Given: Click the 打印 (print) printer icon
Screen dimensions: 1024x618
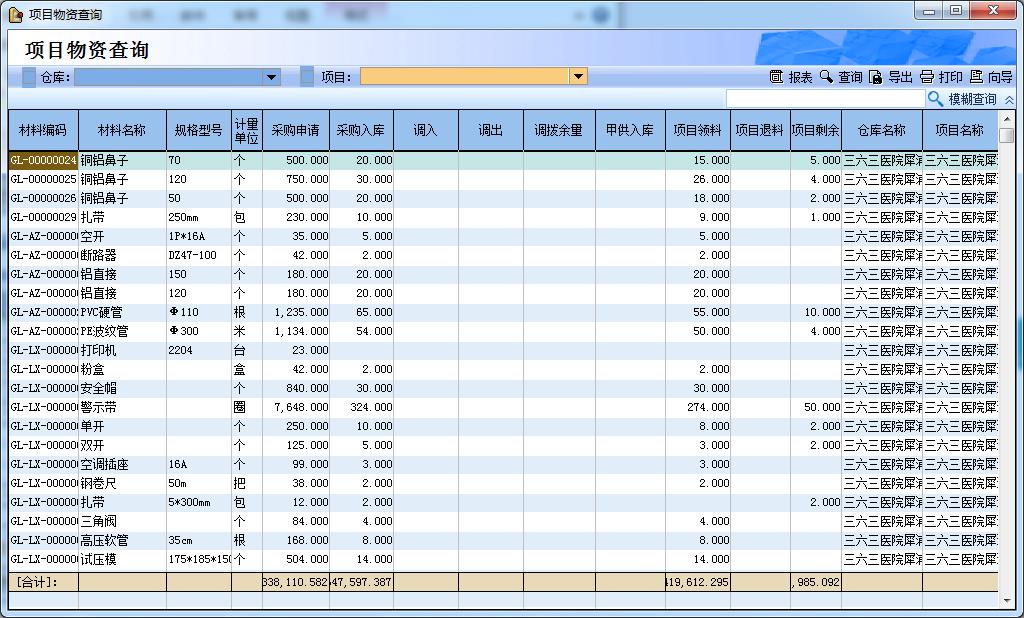Looking at the screenshot, I should pos(926,77).
